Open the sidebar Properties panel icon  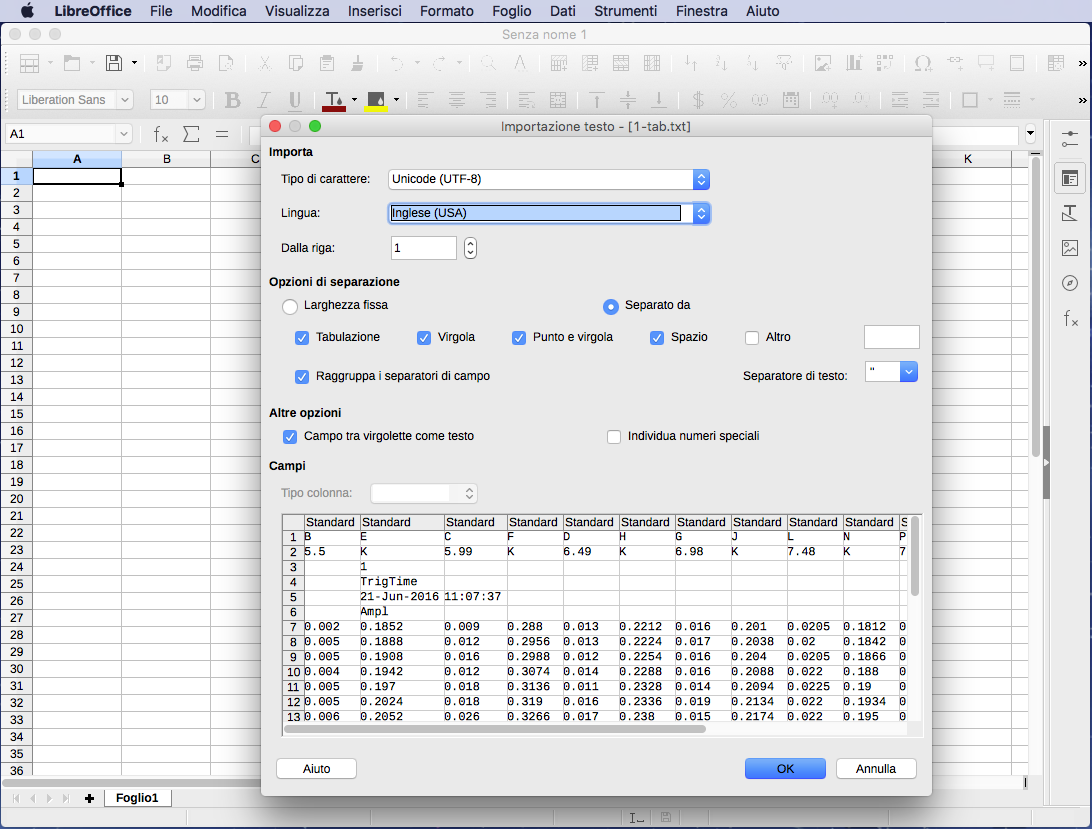(1070, 178)
